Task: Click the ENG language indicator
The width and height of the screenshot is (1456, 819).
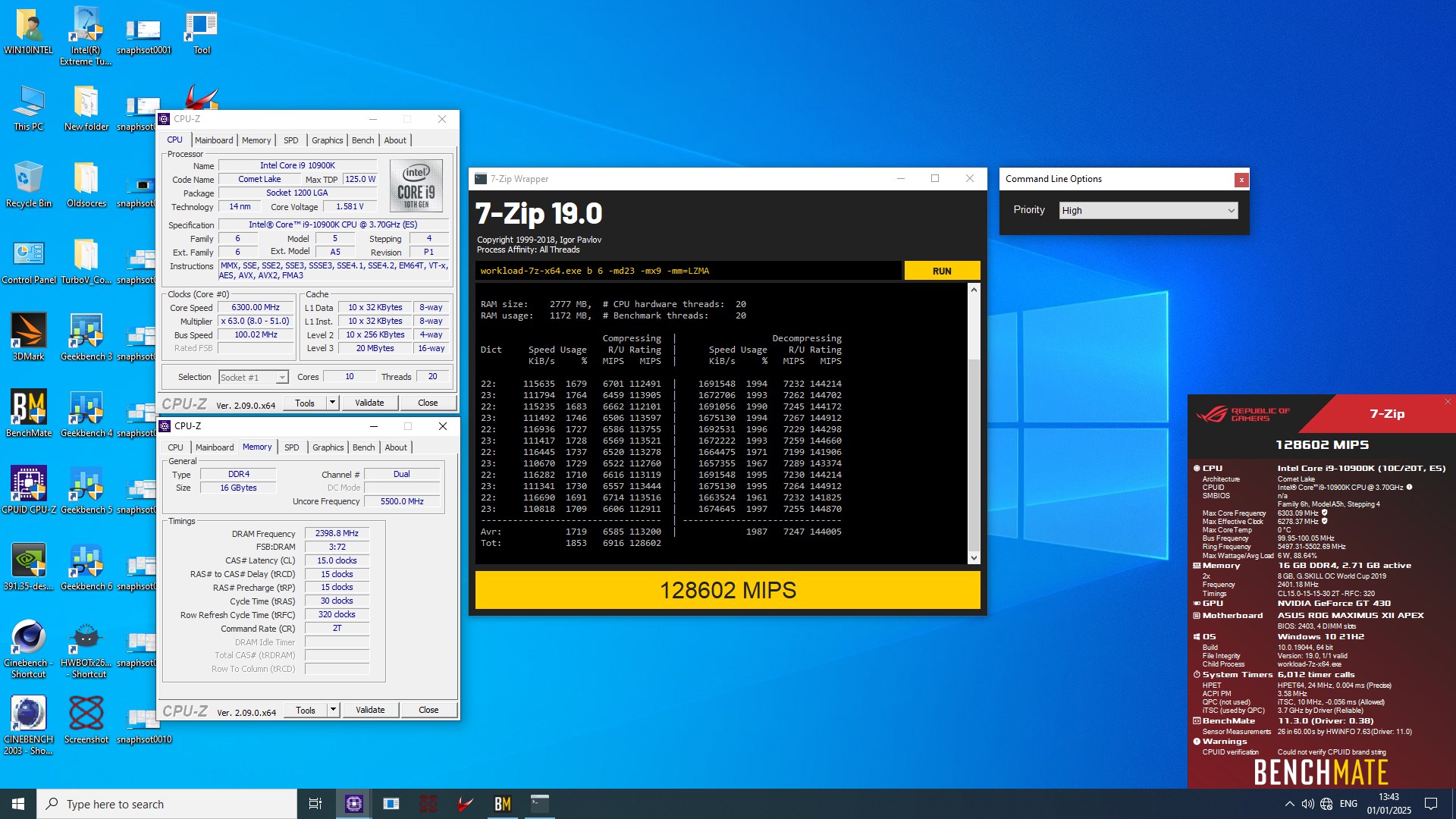Action: 1348,804
